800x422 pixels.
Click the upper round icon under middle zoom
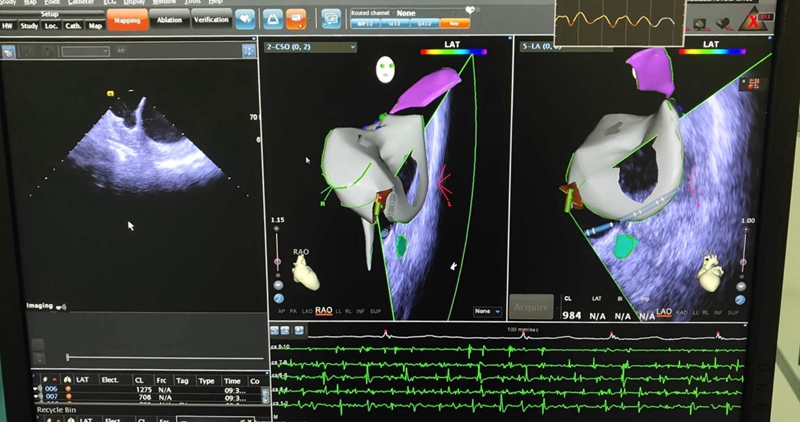tap(278, 285)
